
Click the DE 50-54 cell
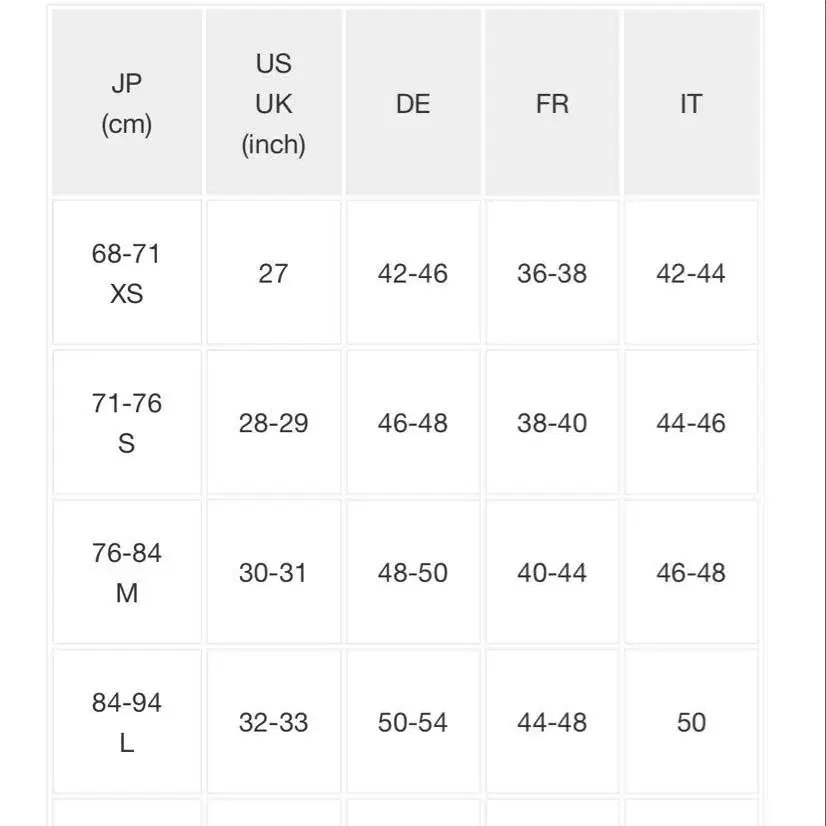click(413, 722)
